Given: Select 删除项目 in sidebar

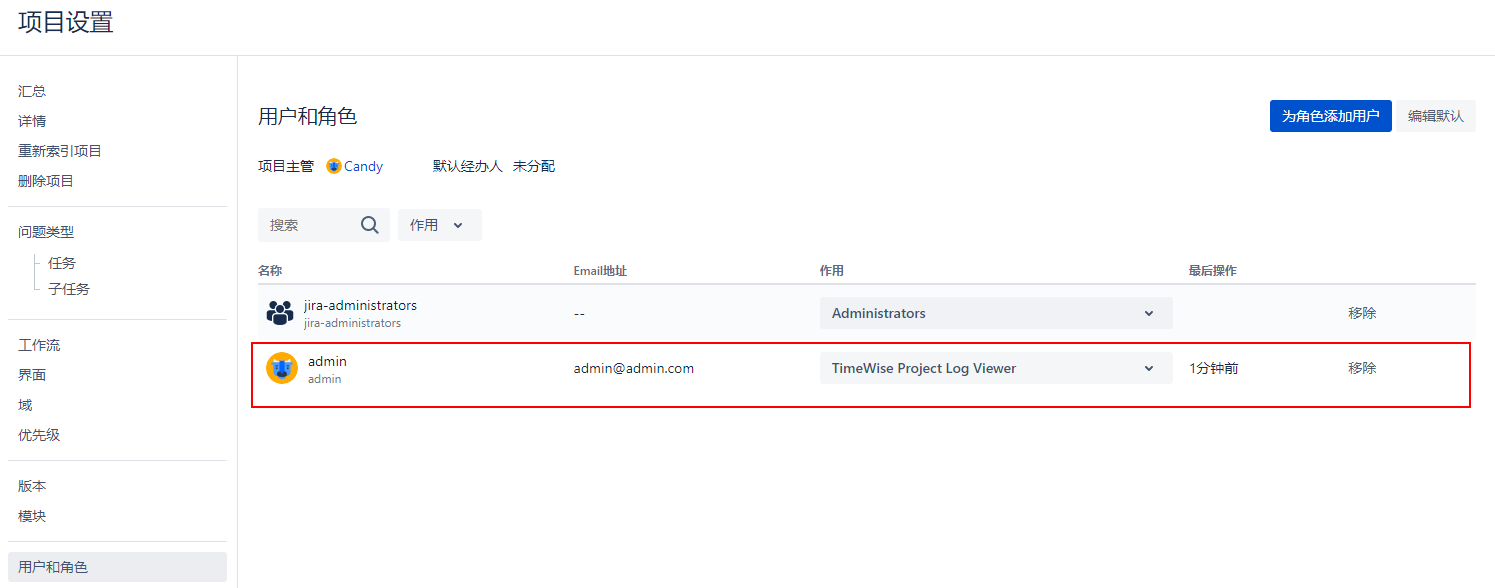Looking at the screenshot, I should pos(46,181).
